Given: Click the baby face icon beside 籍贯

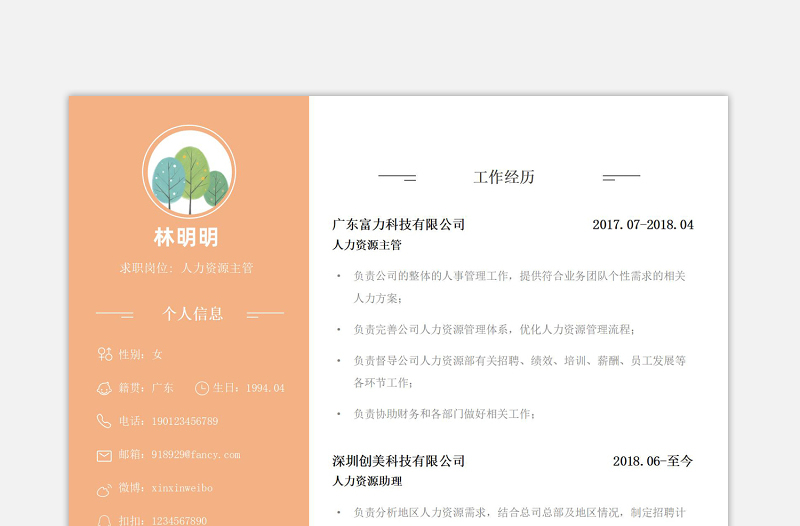Looking at the screenshot, I should click(x=104, y=388).
